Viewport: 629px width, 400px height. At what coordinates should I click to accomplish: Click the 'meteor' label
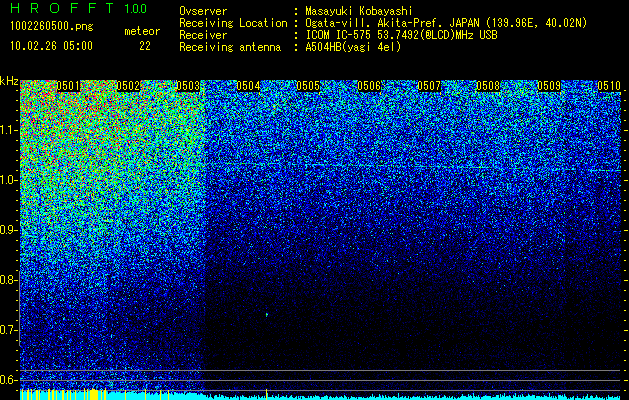pyautogui.click(x=142, y=31)
